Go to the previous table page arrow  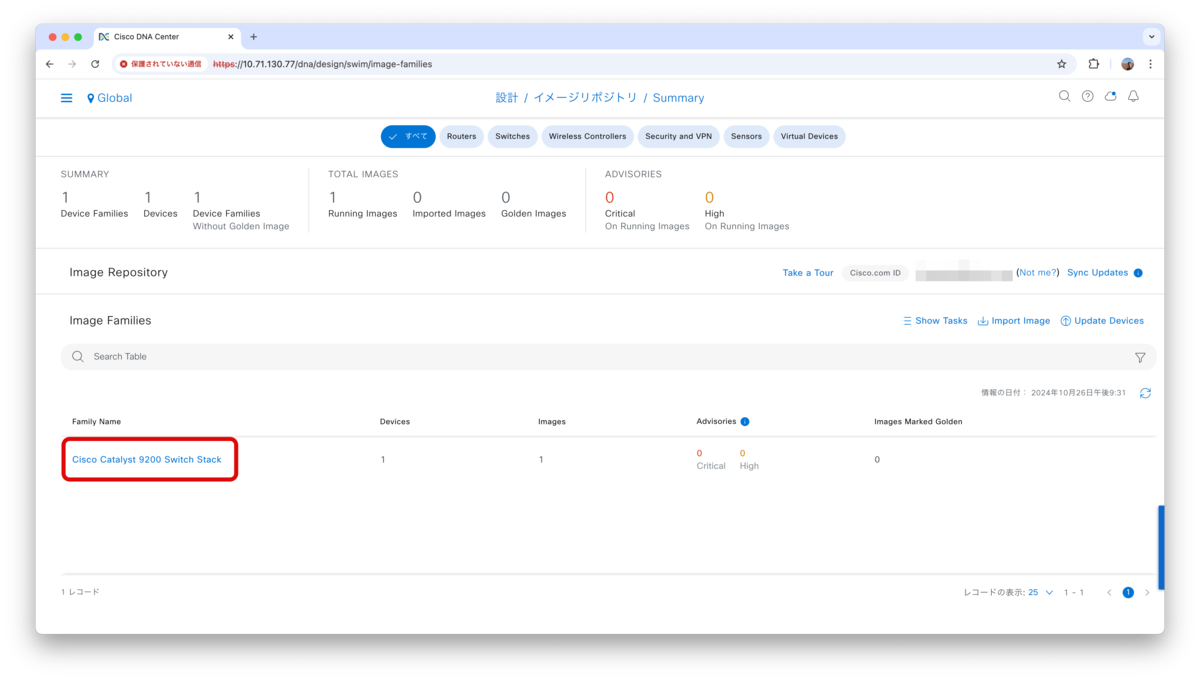pyautogui.click(x=1109, y=593)
